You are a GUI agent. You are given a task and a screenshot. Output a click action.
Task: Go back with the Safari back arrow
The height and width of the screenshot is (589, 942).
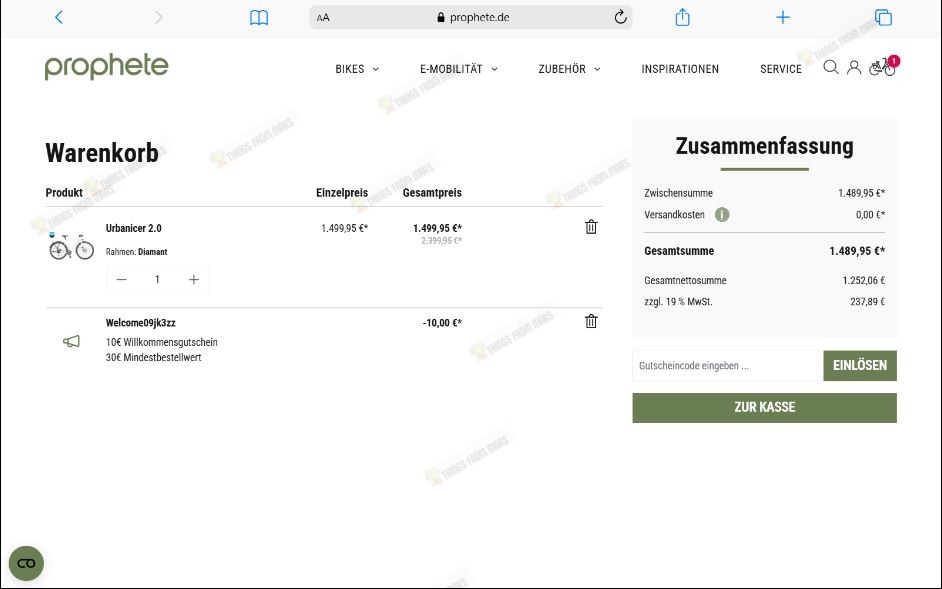tap(59, 17)
